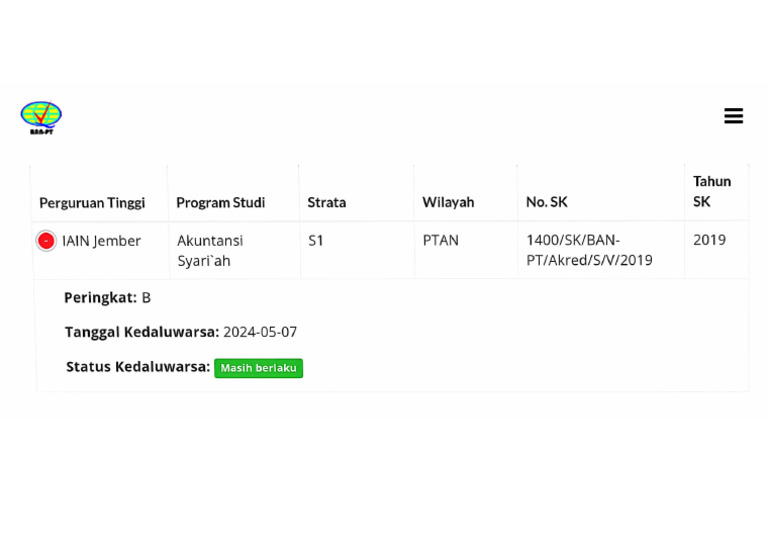Click the Status Kedaluwarsa label

[x=138, y=367]
